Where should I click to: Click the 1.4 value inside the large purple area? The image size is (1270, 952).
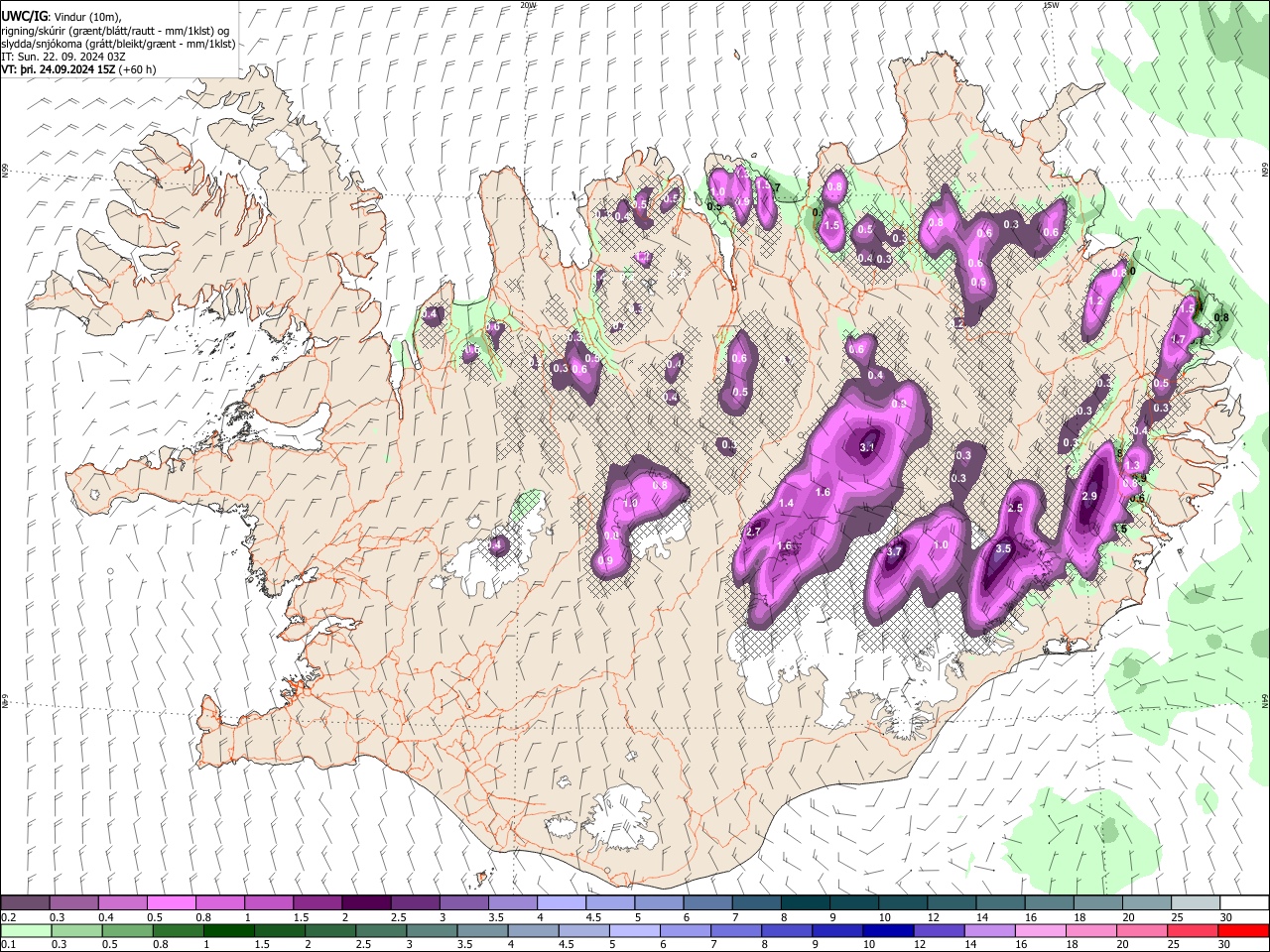point(787,504)
